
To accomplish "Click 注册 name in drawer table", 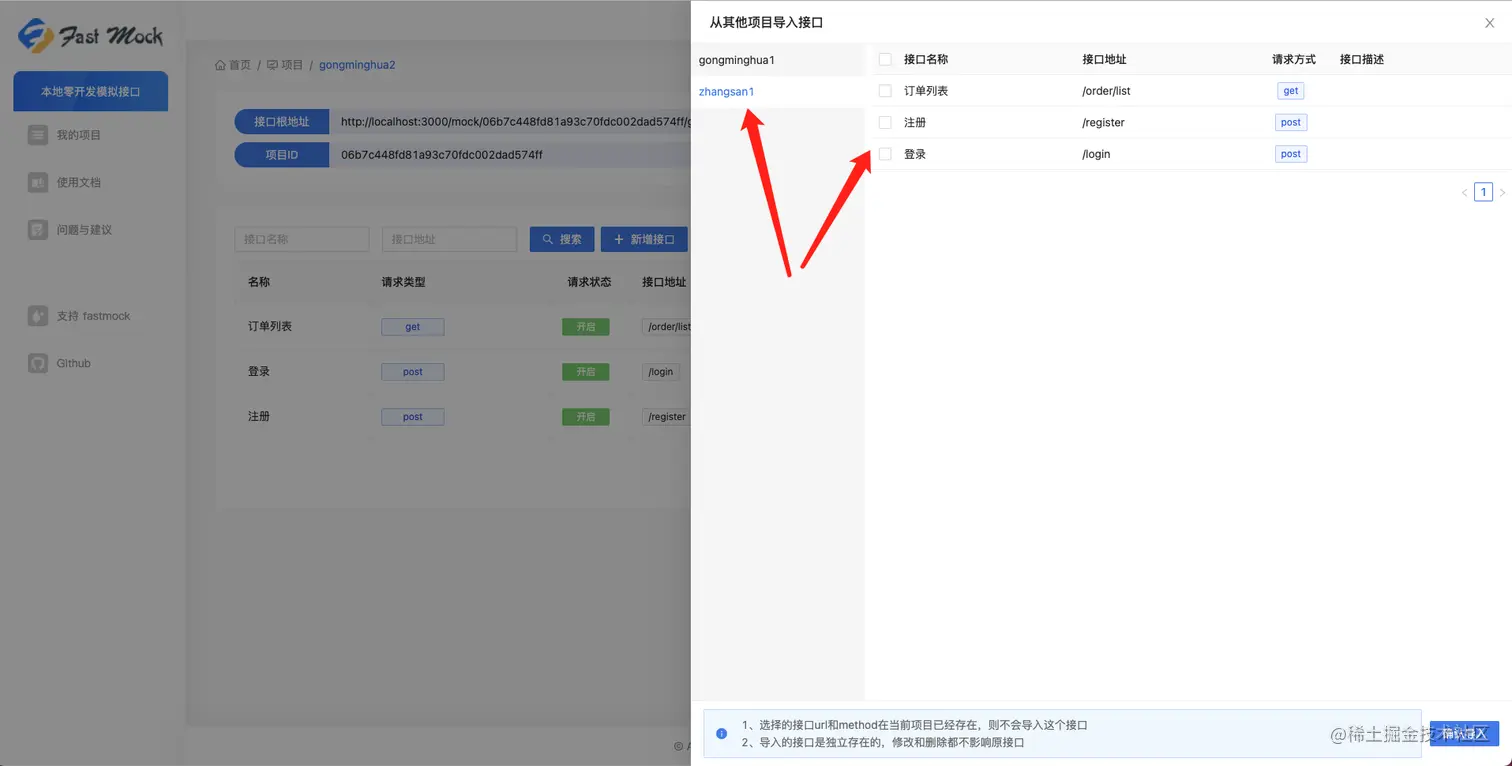I will (915, 122).
